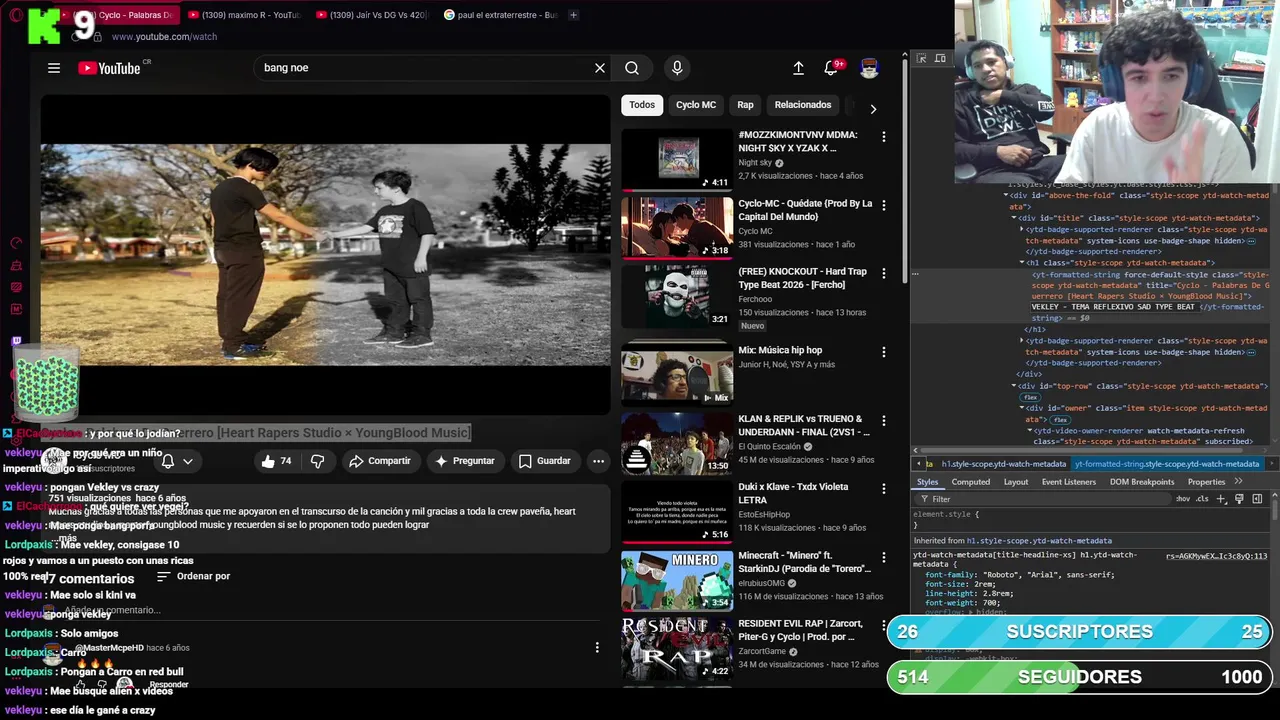Click the 'Añade un comentario' field
The height and width of the screenshot is (720, 1280).
tap(110, 610)
